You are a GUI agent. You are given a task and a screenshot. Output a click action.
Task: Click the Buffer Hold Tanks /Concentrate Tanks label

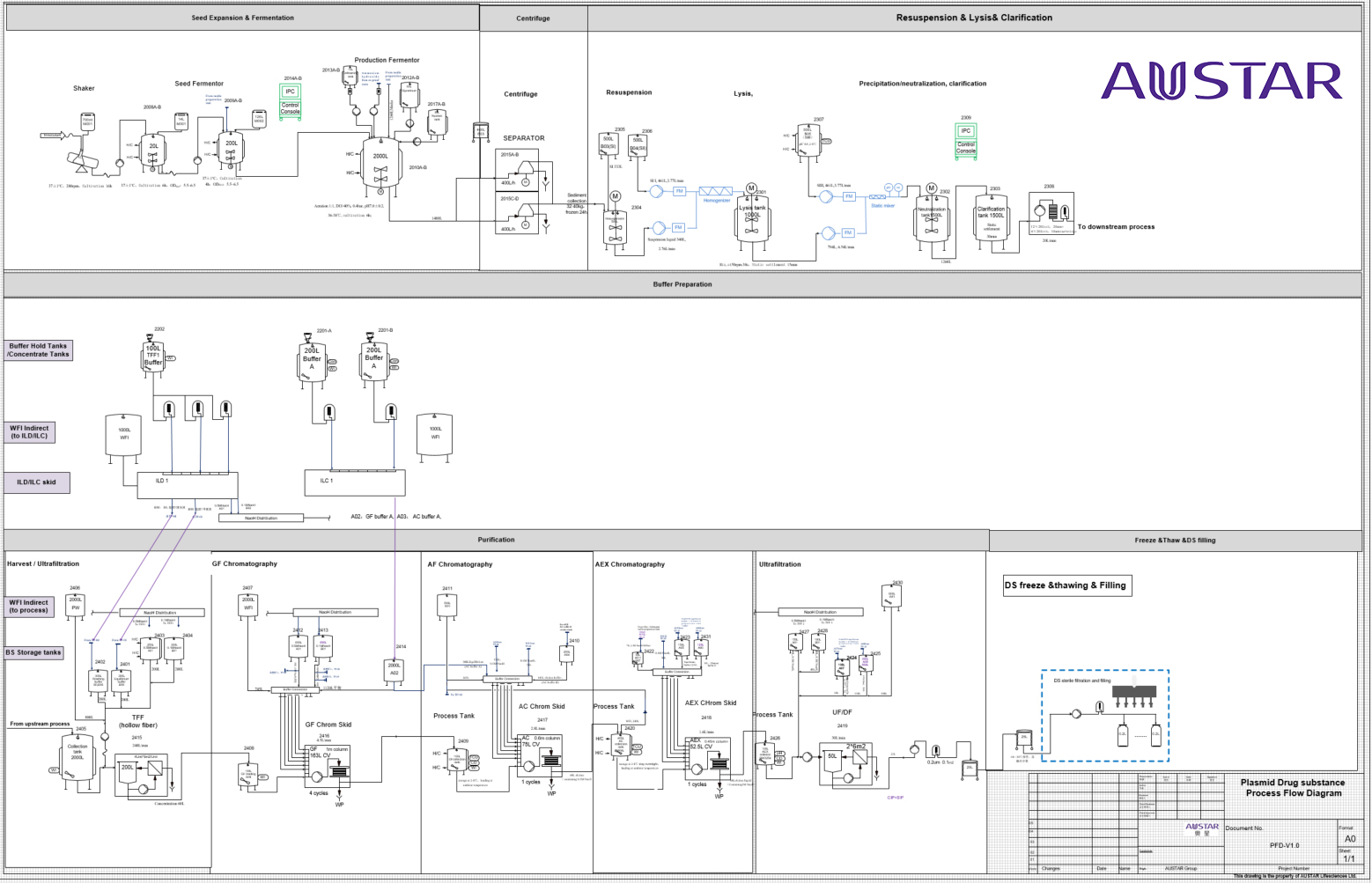pyautogui.click(x=38, y=350)
